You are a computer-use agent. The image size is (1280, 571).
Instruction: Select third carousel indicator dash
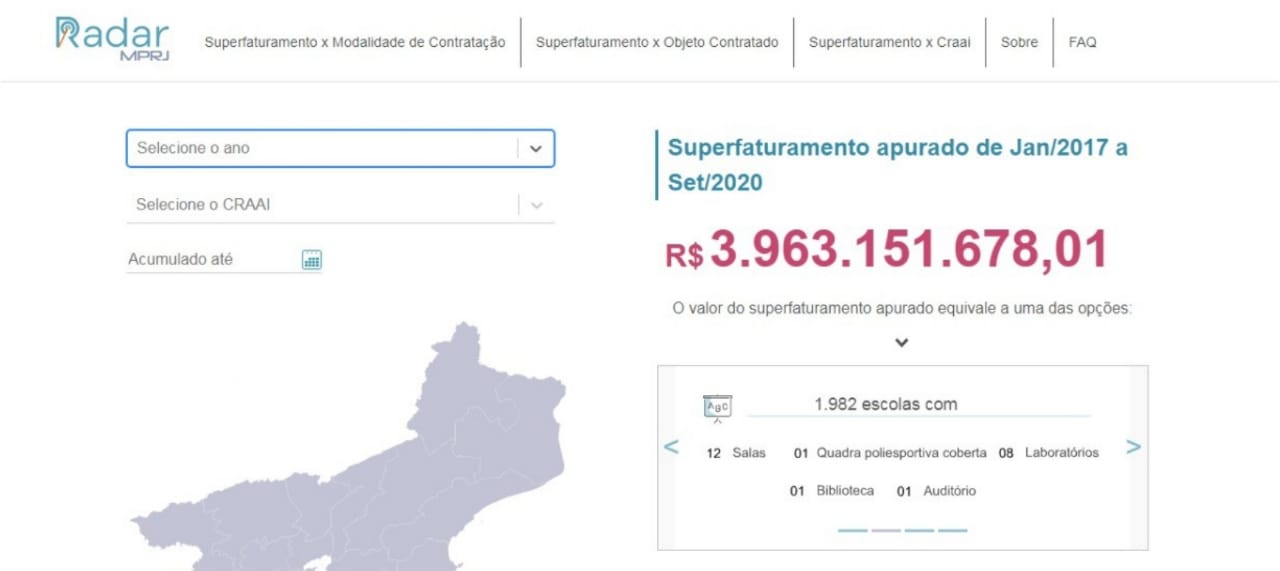919,530
